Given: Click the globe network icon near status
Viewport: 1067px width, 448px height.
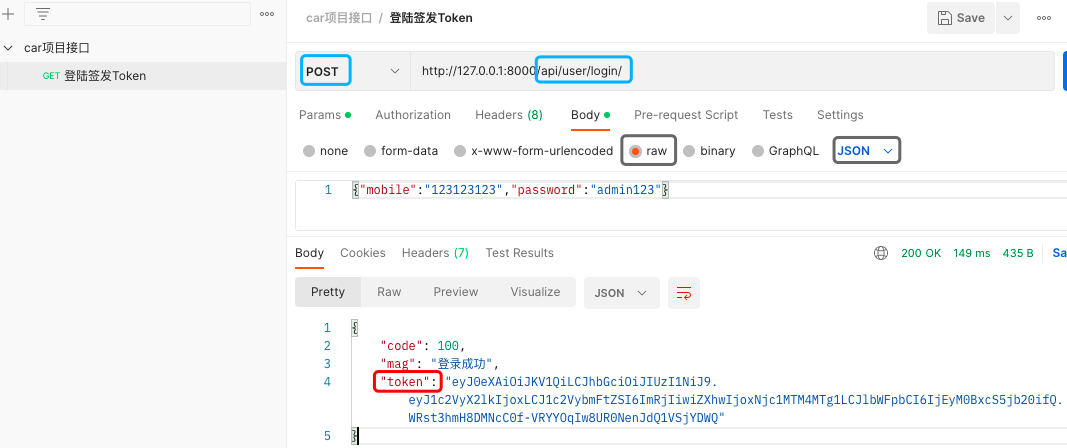Looking at the screenshot, I should (881, 253).
